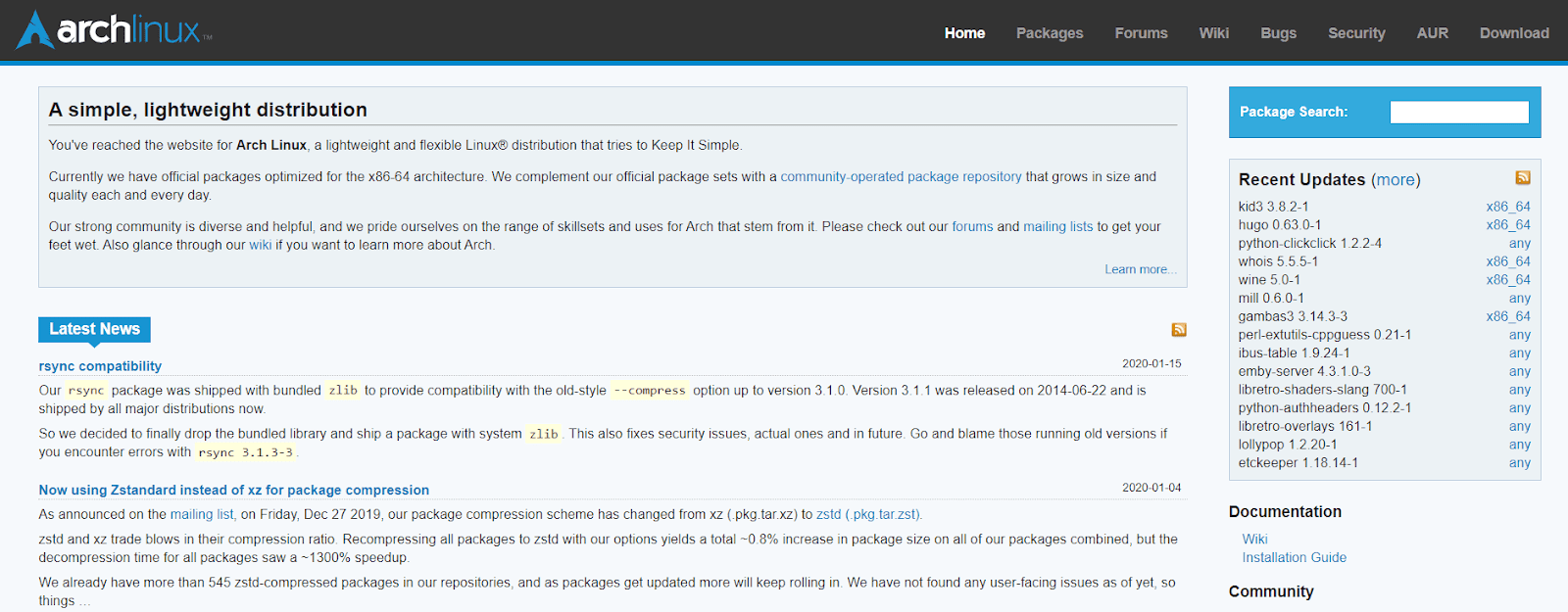Open the Latest News RSS feed icon
Viewport: 1568px width, 612px height.
click(x=1179, y=330)
